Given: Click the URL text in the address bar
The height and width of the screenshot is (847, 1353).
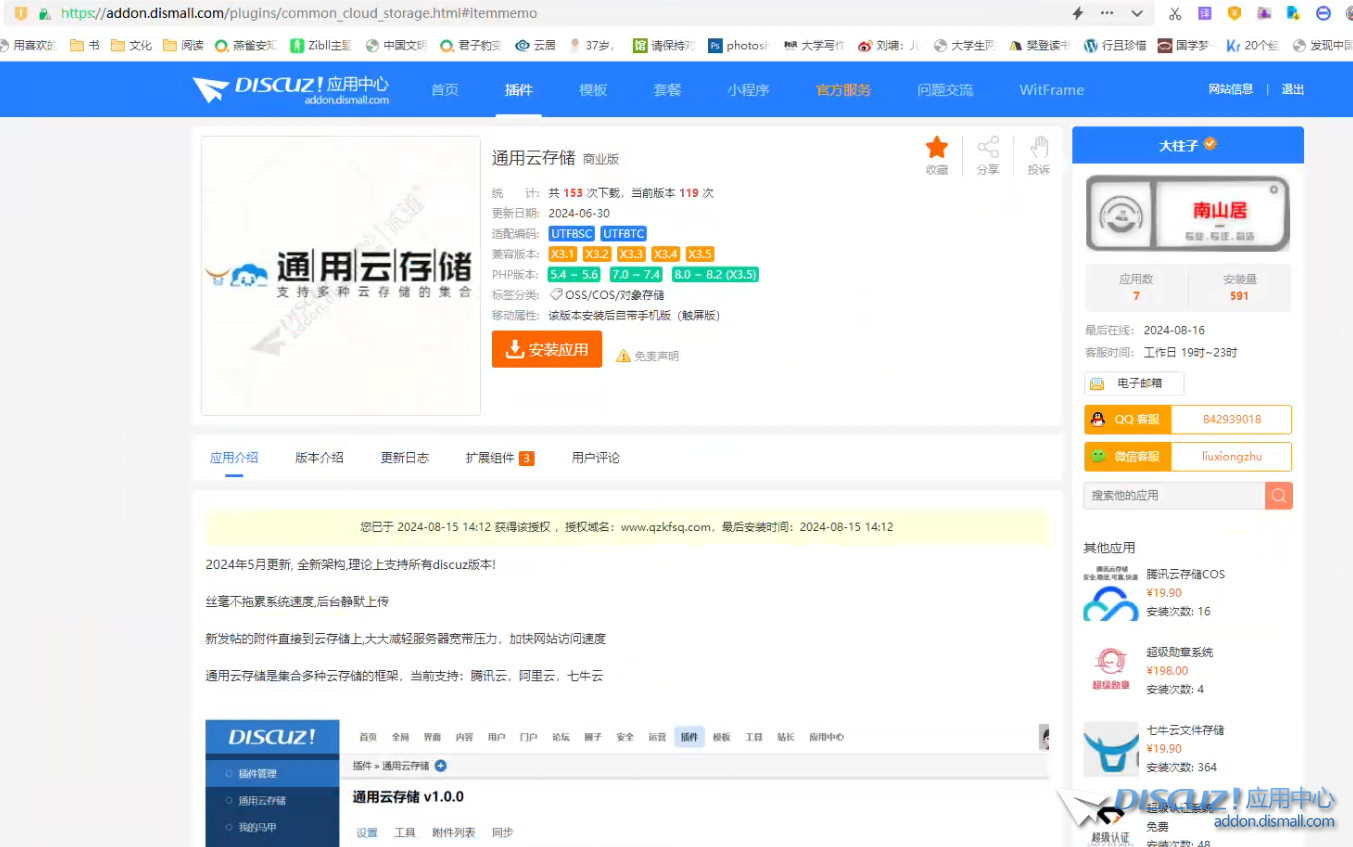Looking at the screenshot, I should click(299, 14).
